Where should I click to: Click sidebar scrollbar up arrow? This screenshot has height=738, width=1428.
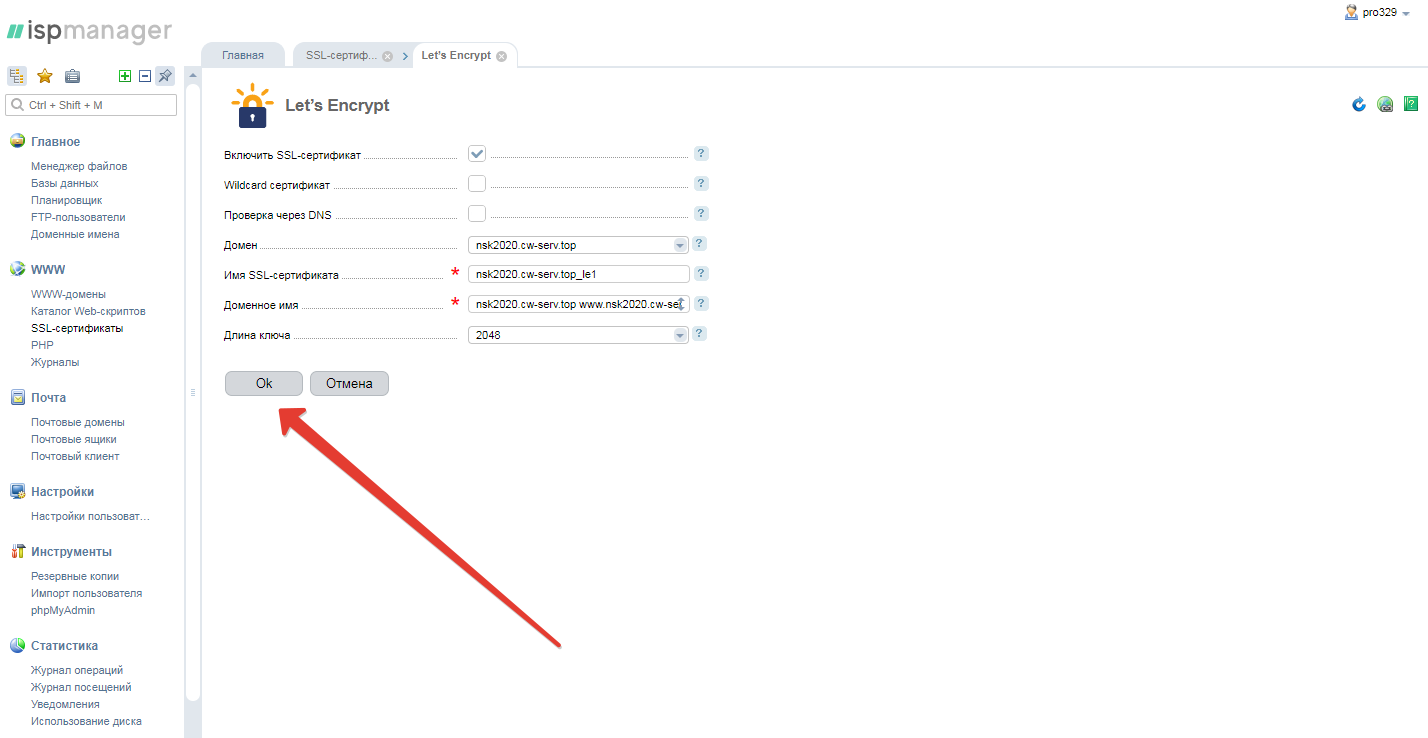pos(193,77)
